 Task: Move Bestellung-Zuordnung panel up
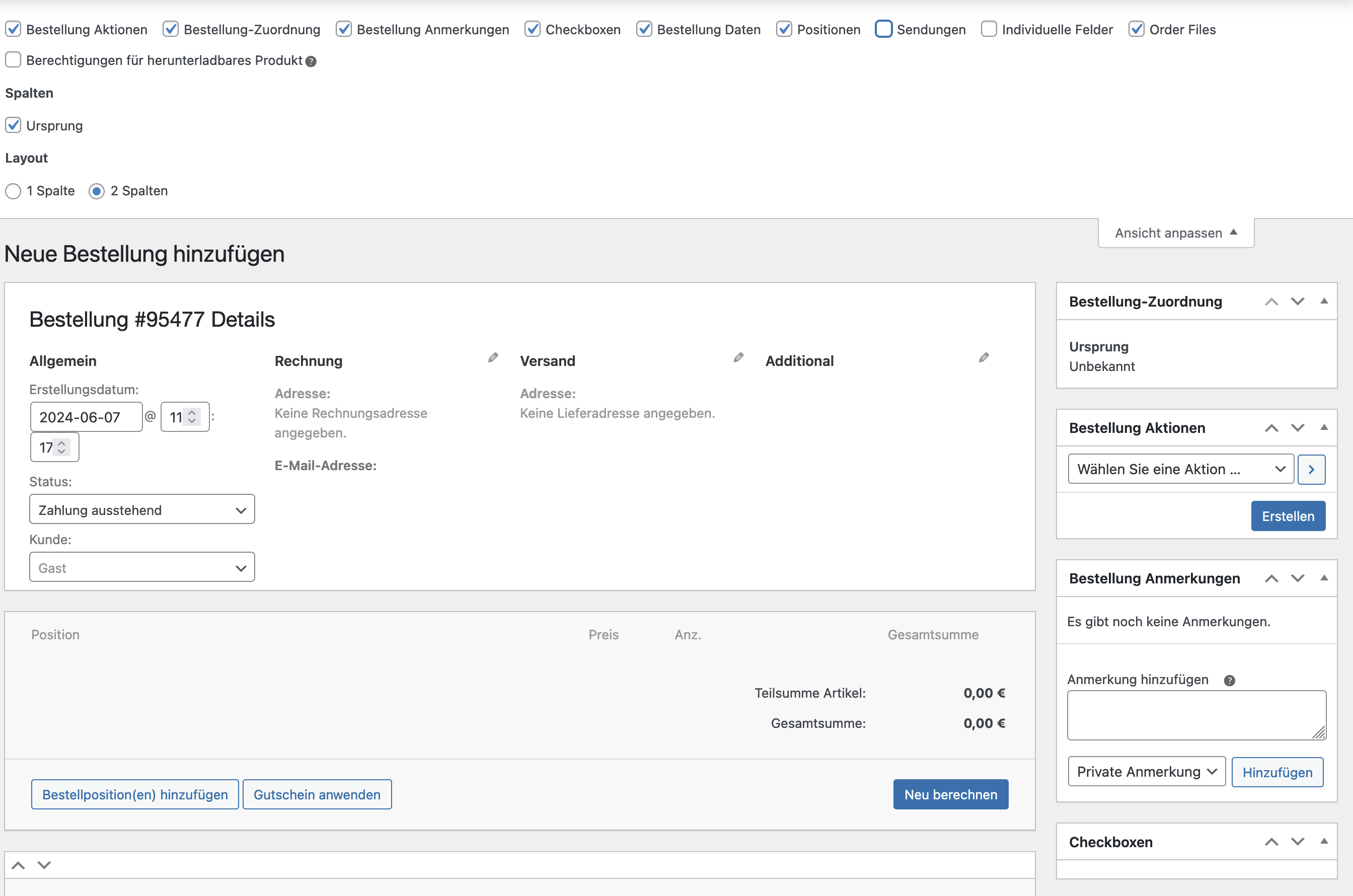coord(1271,302)
